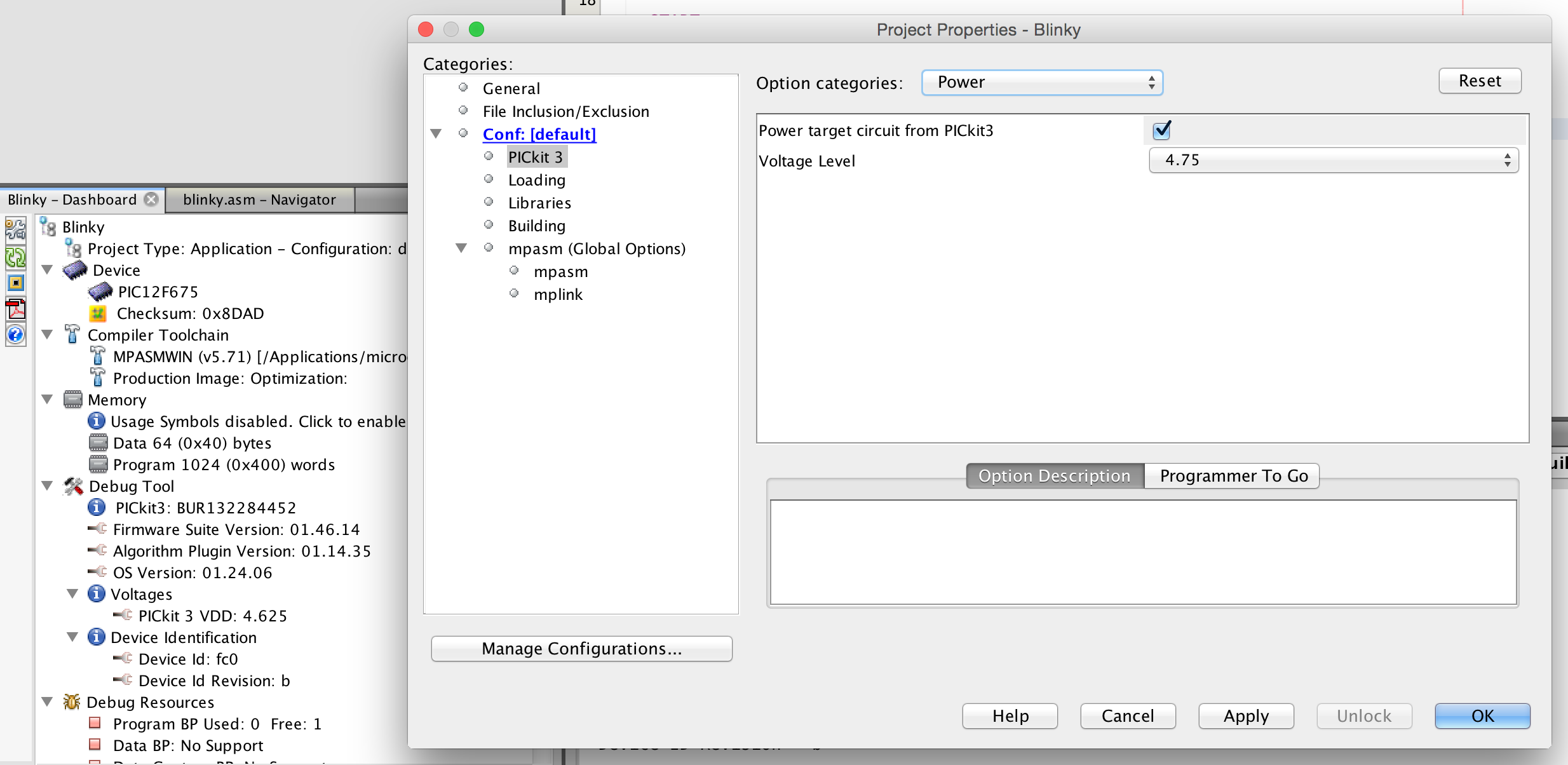The width and height of the screenshot is (1568, 765).
Task: Select the PICkit 3 category item
Action: (x=535, y=156)
